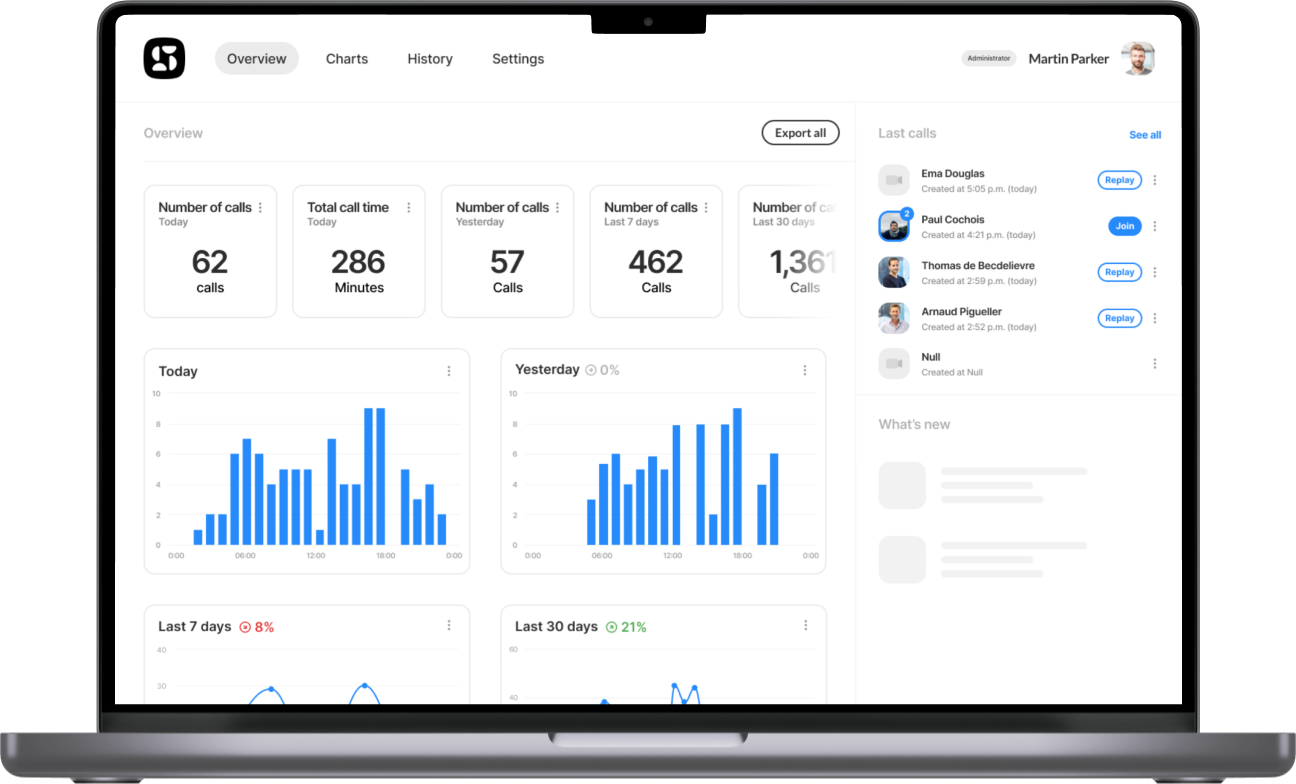Image resolution: width=1296 pixels, height=784 pixels.
Task: Open the Today chart kebab menu
Action: pyautogui.click(x=449, y=371)
